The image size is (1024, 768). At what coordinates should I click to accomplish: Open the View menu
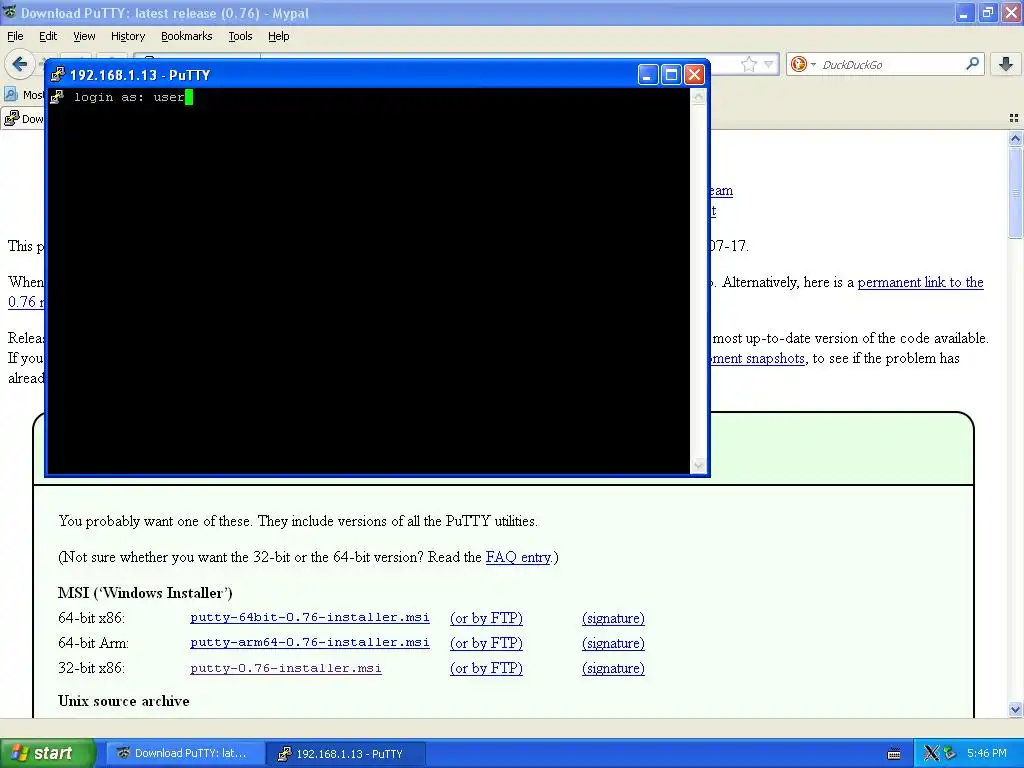[x=84, y=36]
